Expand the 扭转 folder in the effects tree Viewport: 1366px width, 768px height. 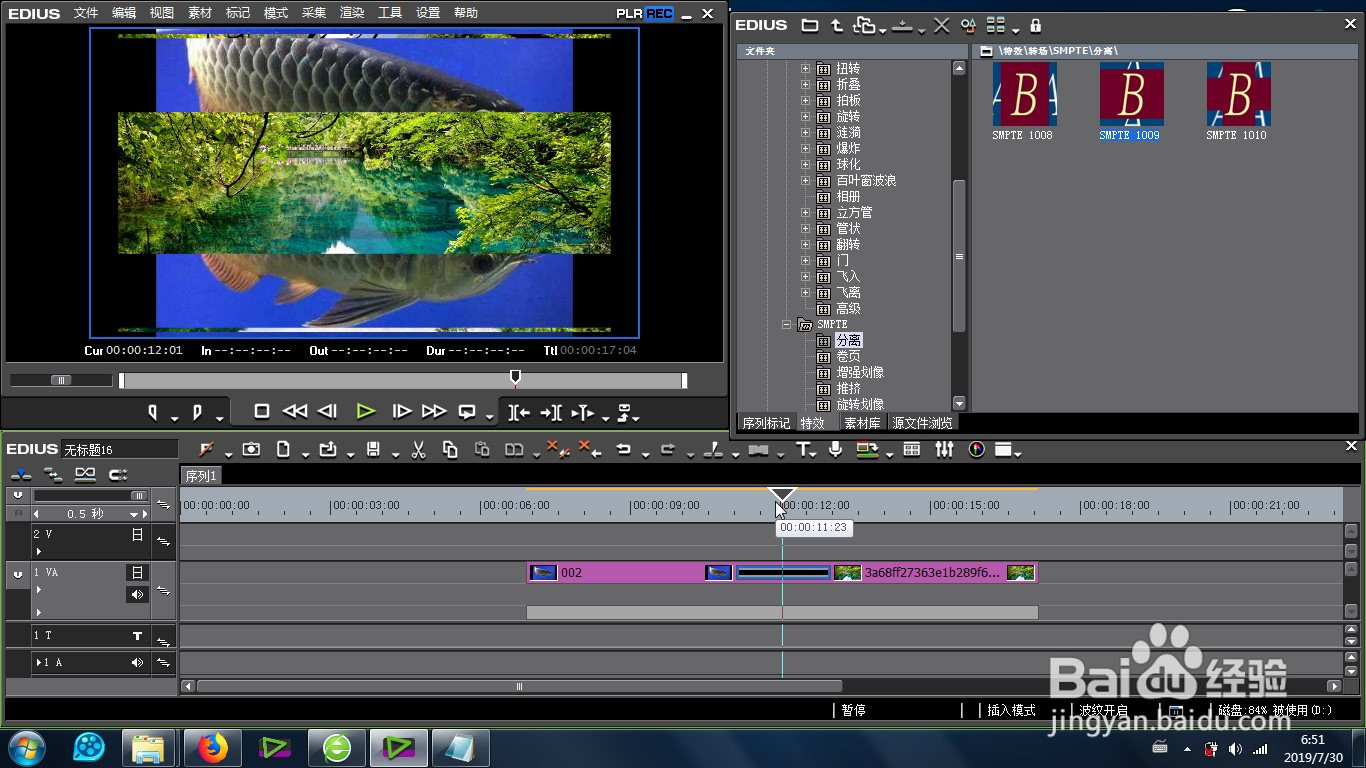[x=805, y=69]
